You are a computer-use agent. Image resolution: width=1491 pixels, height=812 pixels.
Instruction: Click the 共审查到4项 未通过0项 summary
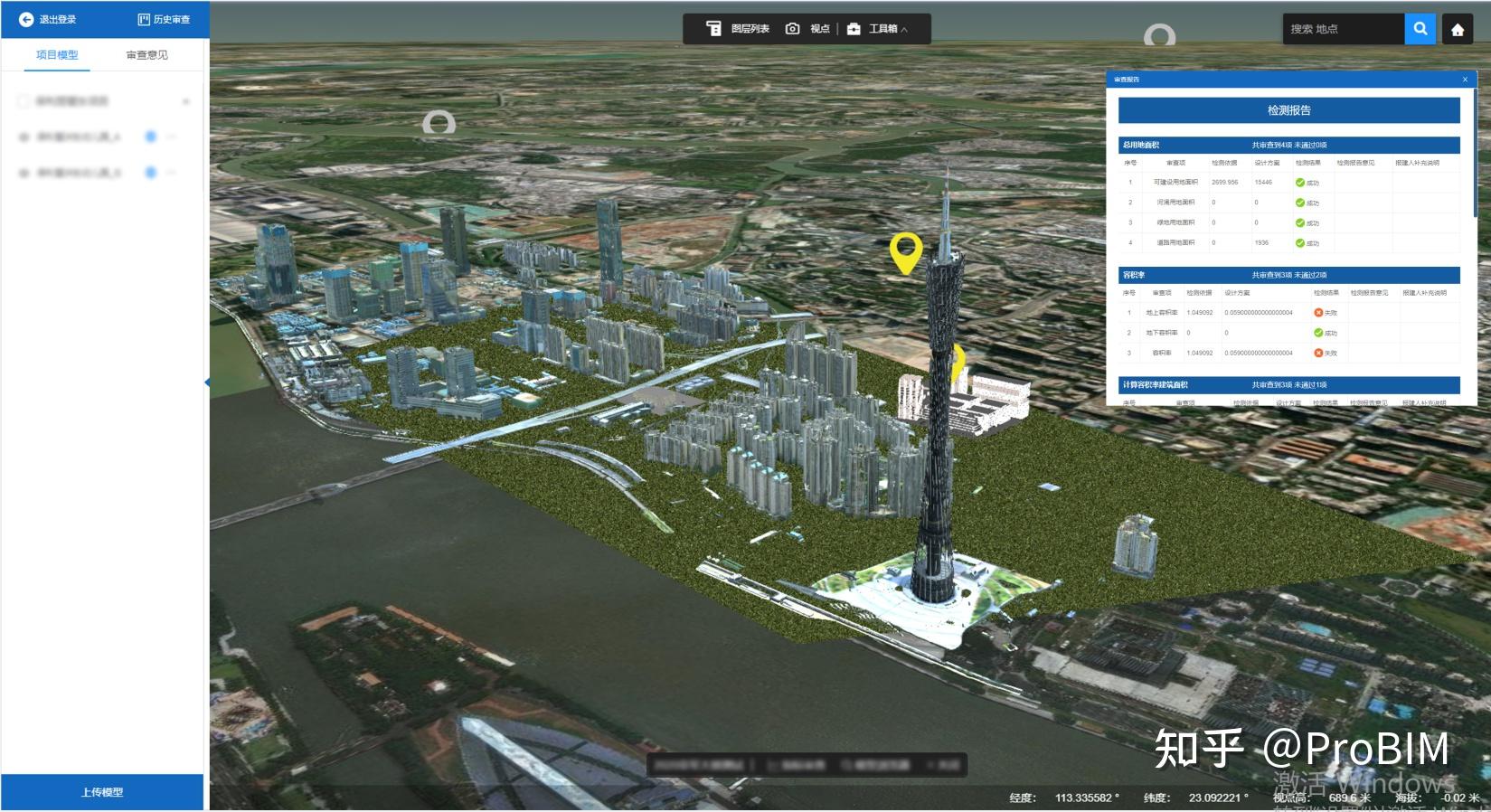[x=1289, y=145]
